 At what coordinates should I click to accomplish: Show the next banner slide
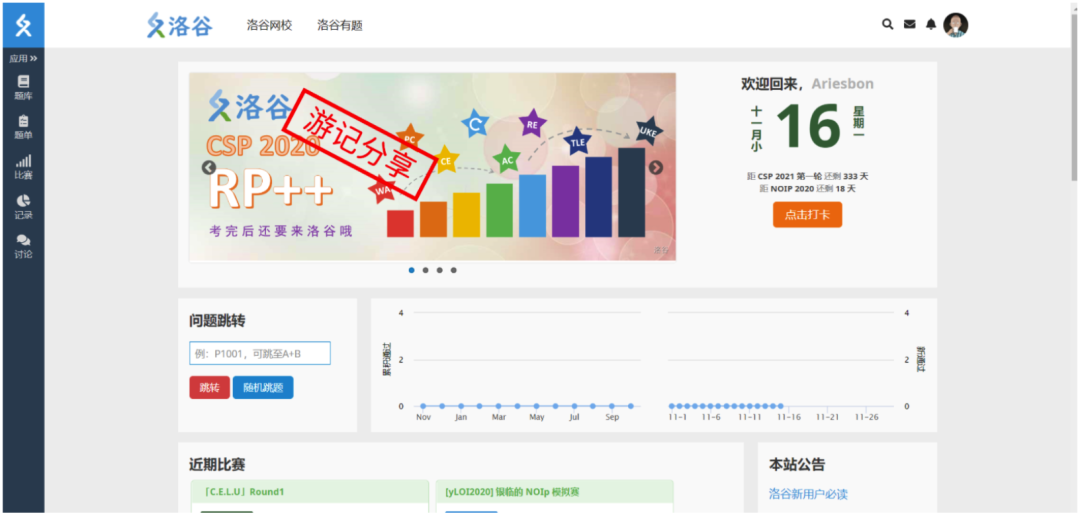click(656, 167)
